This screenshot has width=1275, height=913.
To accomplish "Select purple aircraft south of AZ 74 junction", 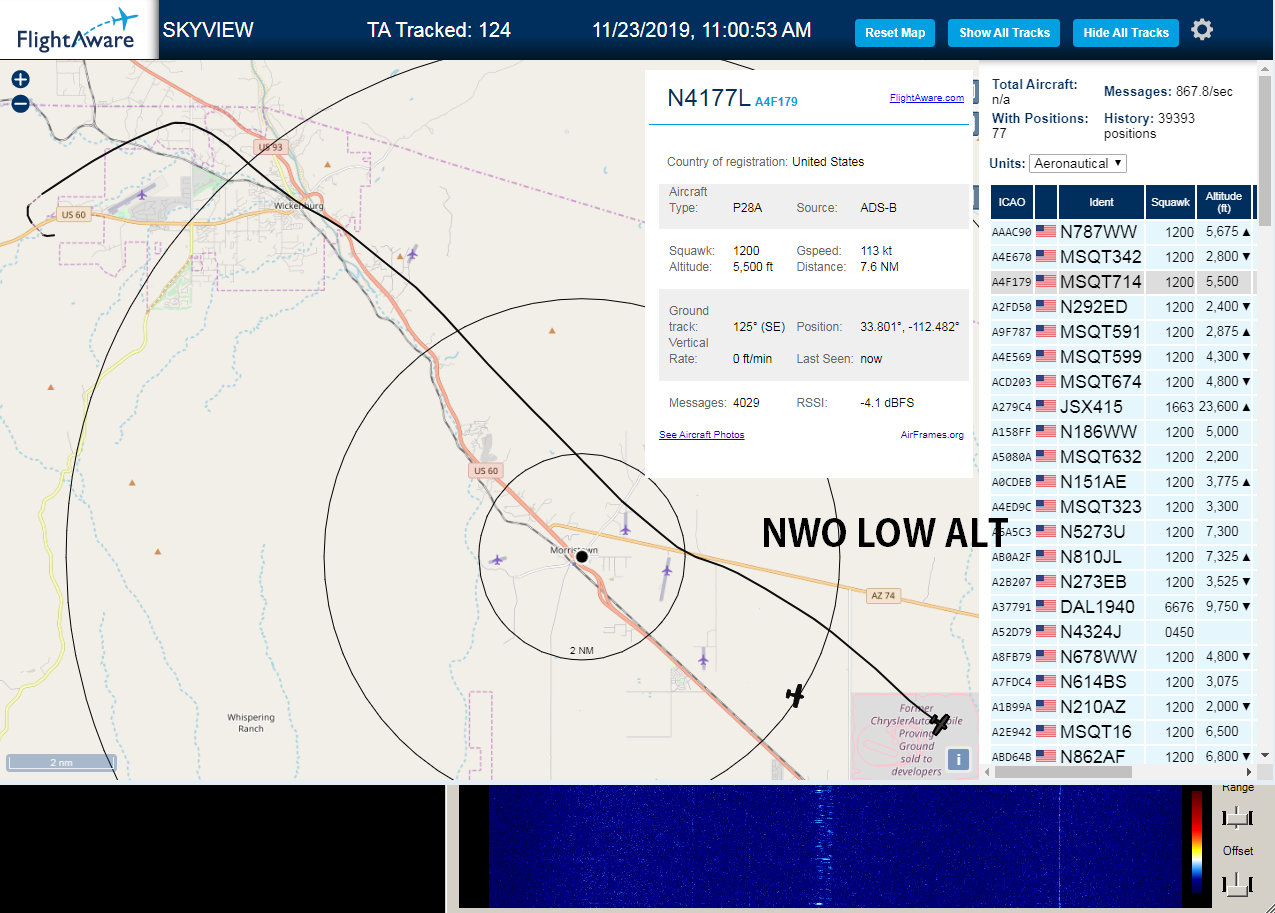I will 704,658.
